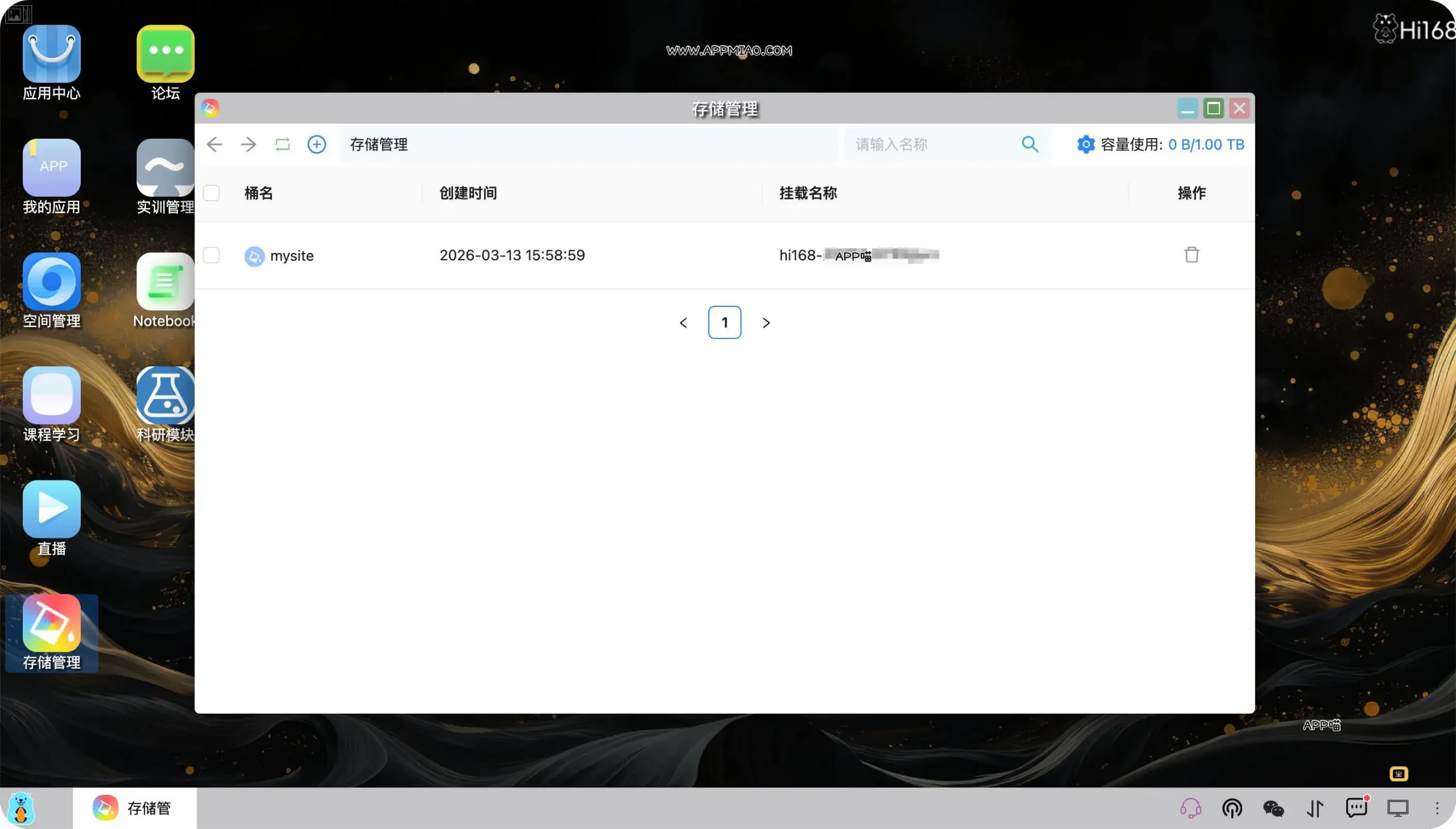Open the 应用中心 desktop icon

(51, 54)
